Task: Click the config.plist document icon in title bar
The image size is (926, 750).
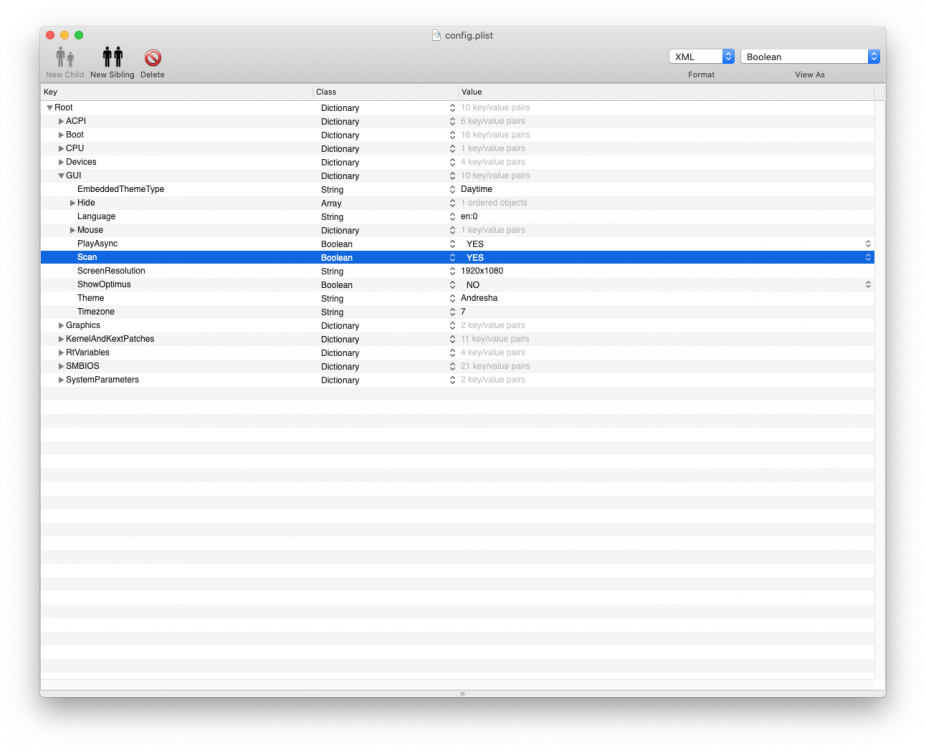Action: 436,35
